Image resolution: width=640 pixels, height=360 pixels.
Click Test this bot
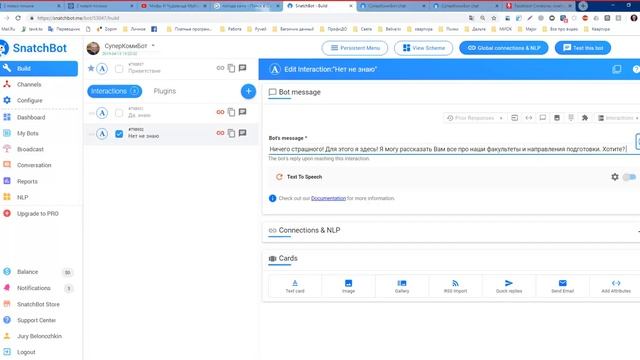pos(583,48)
